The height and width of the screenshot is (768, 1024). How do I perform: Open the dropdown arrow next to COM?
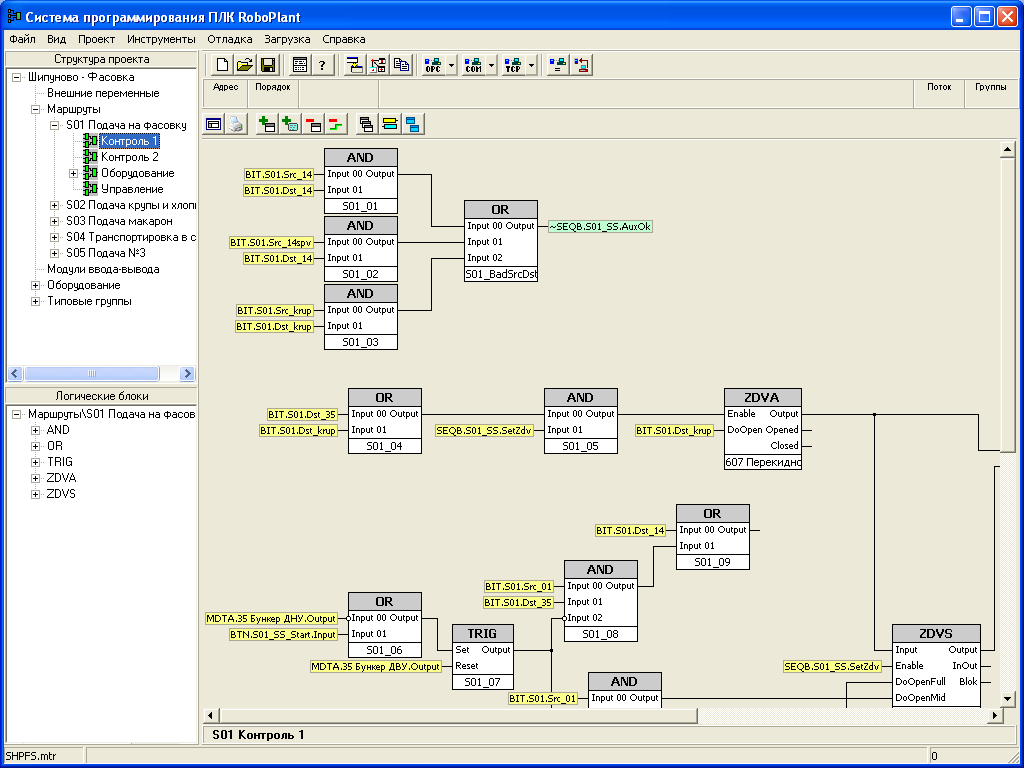point(492,65)
